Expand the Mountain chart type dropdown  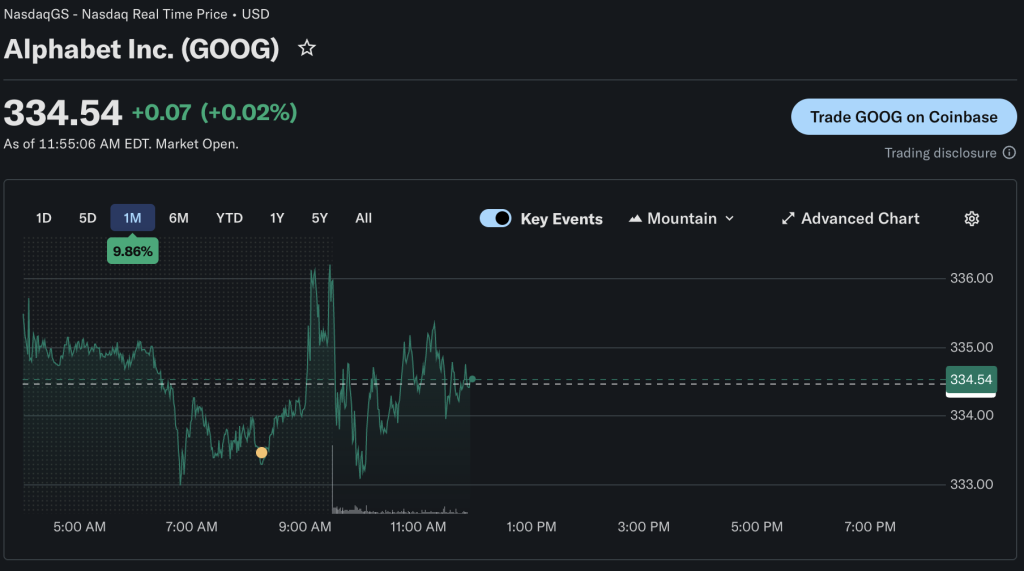pos(681,219)
